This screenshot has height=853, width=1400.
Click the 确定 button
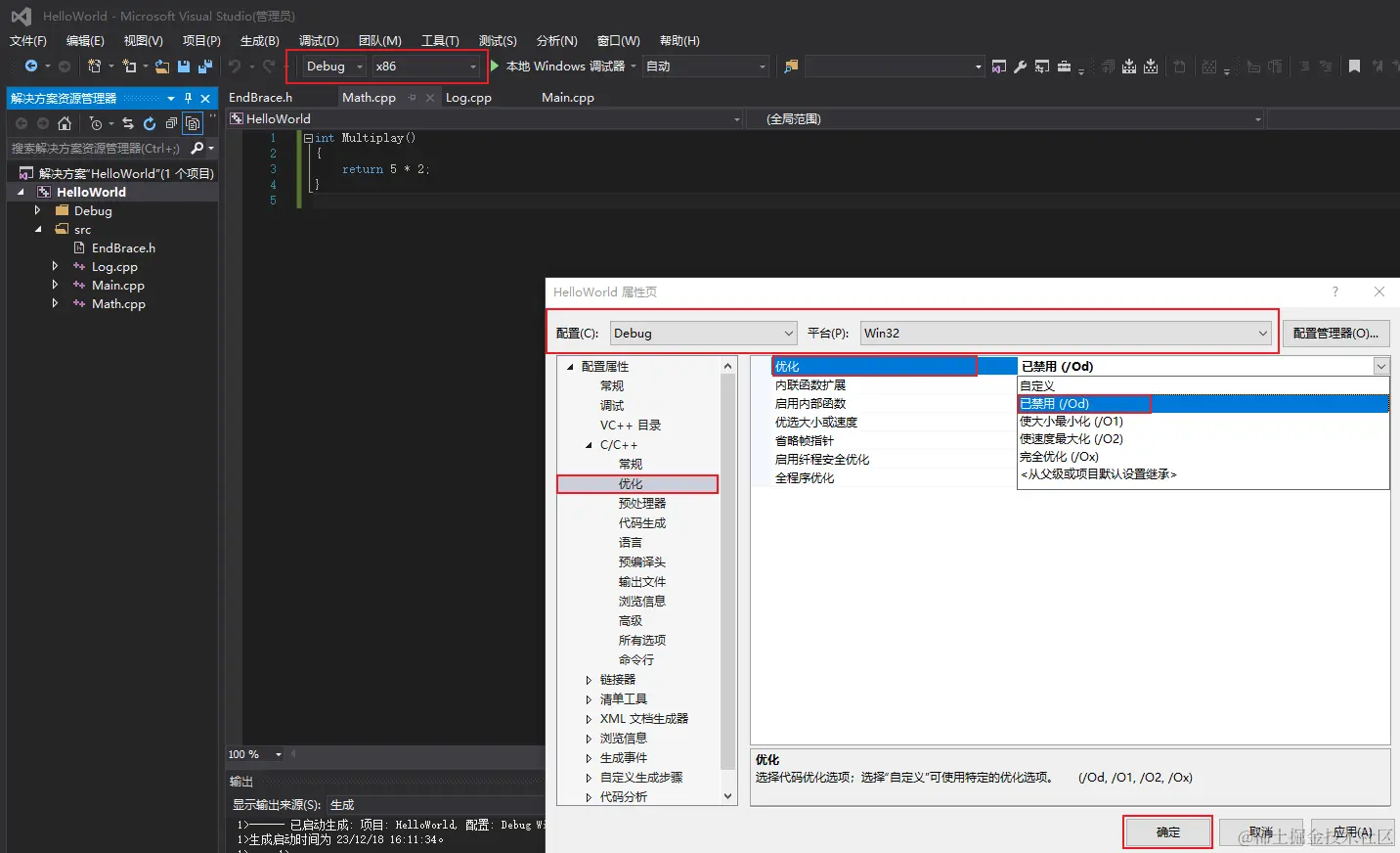click(1168, 832)
